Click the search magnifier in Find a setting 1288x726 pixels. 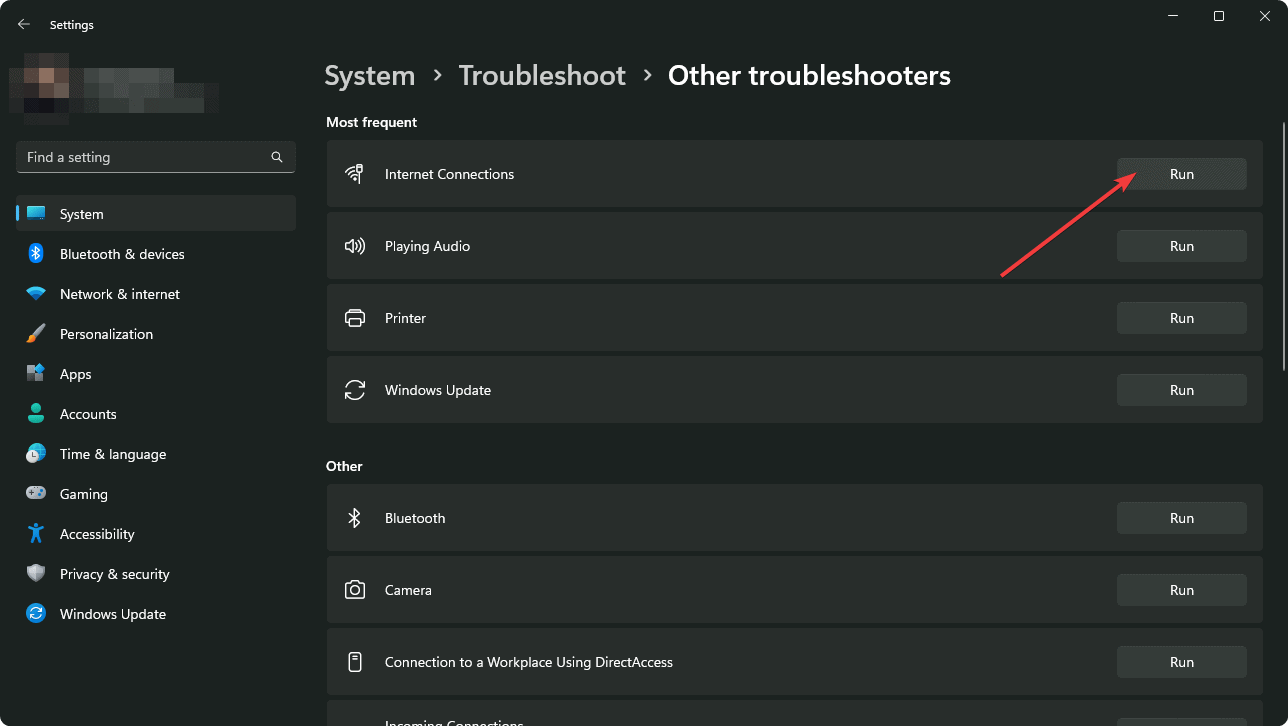(276, 157)
